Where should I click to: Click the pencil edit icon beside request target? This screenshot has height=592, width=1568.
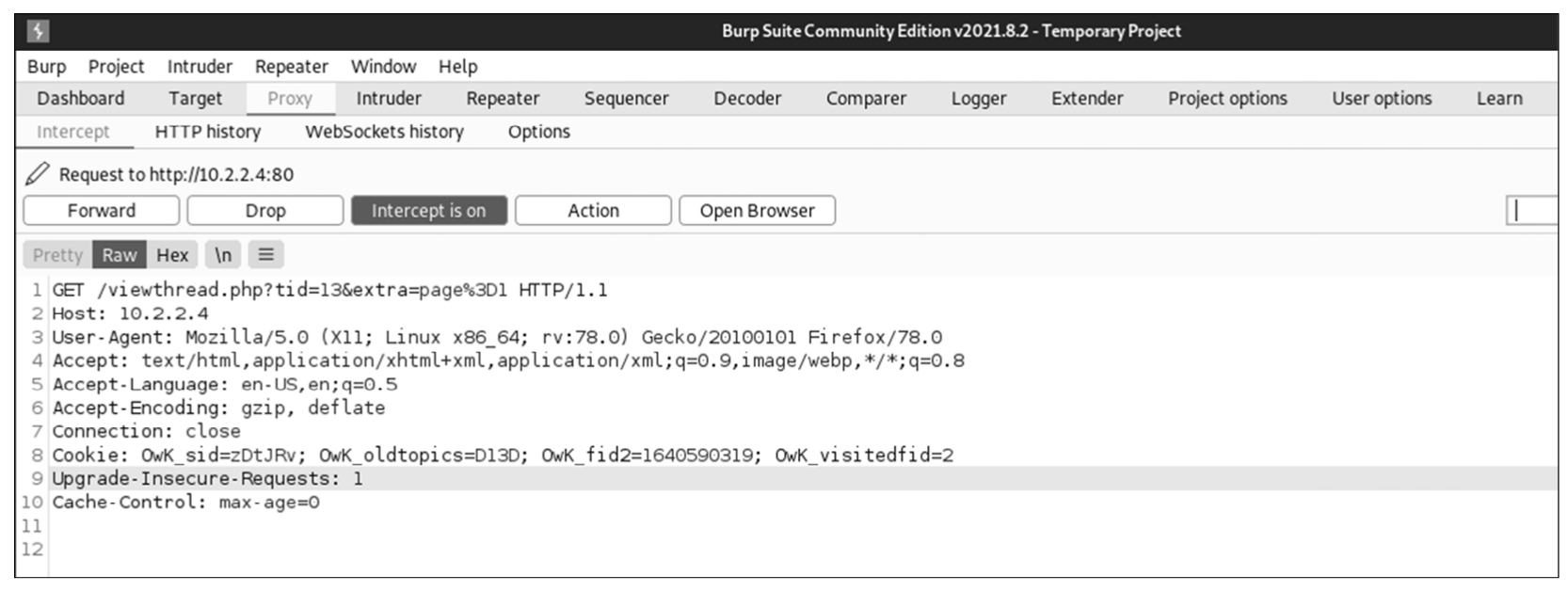pos(37,174)
